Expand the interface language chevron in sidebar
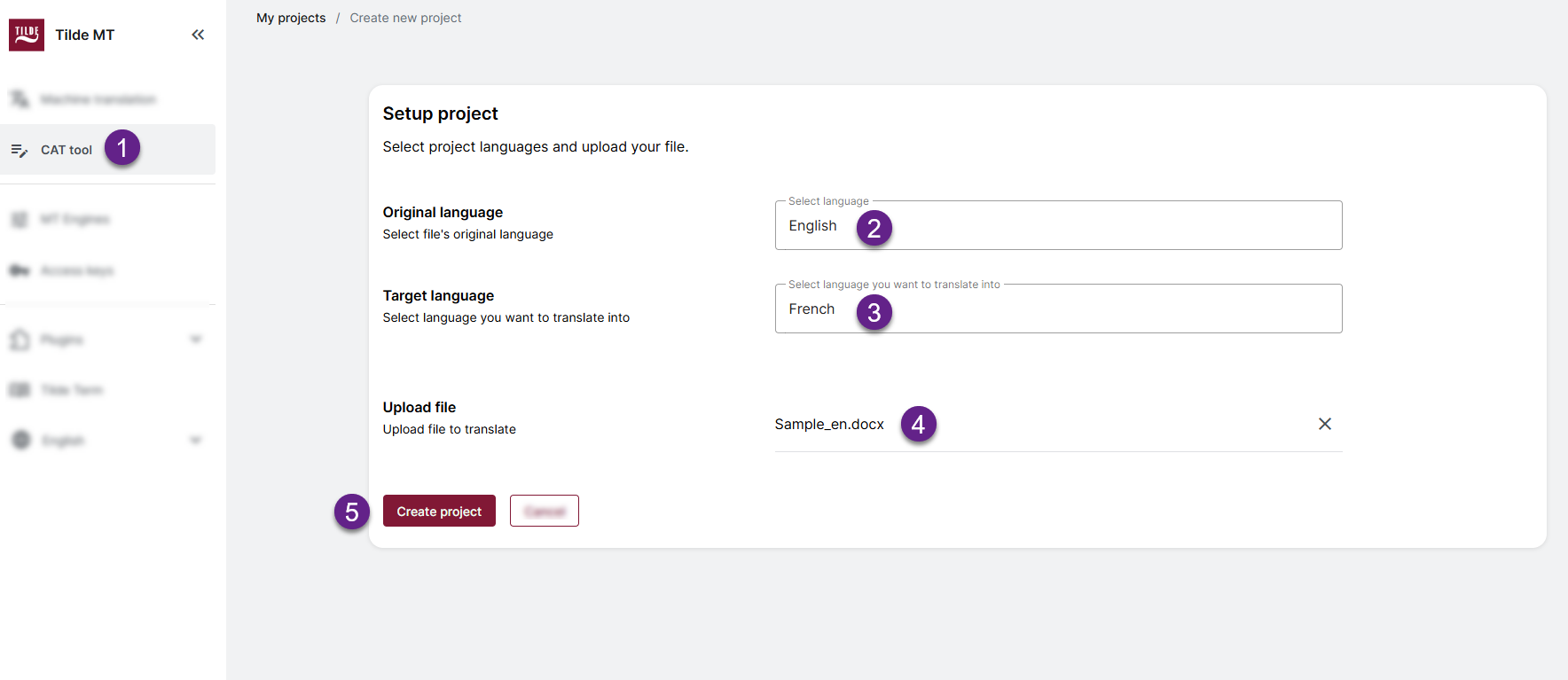This screenshot has width=1568, height=680. coord(196,441)
